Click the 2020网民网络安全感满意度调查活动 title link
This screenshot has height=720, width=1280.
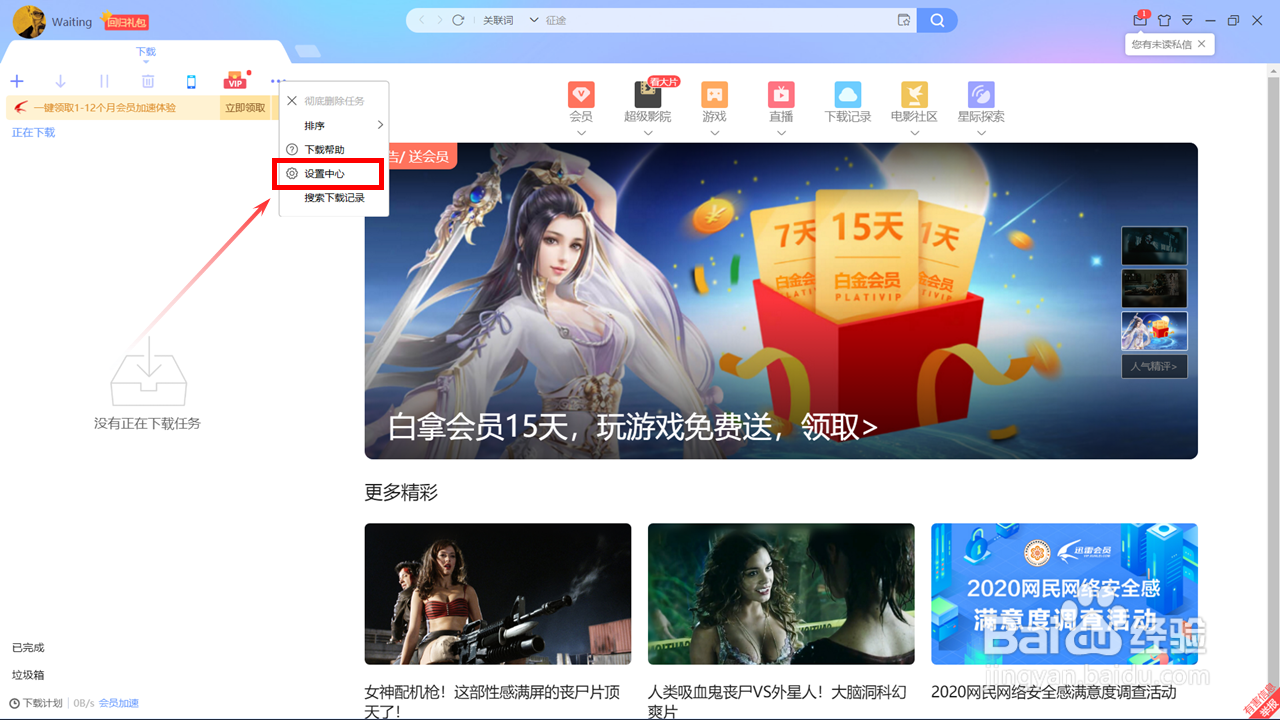pos(1054,692)
